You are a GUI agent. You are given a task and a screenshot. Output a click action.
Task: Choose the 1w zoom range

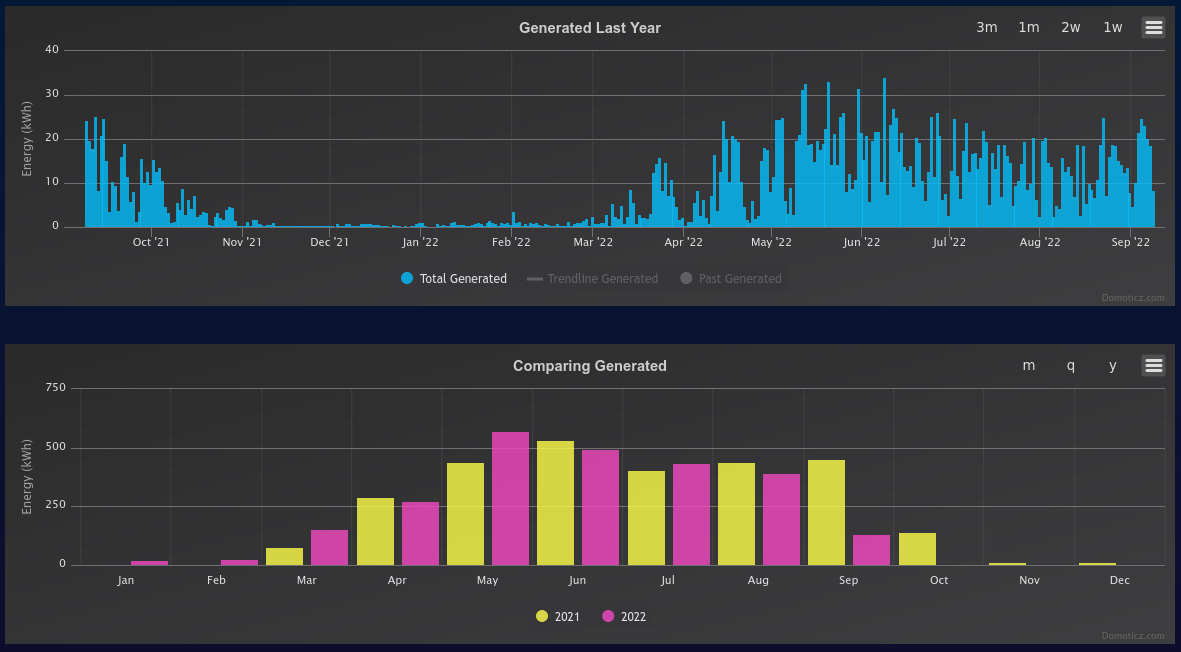(x=1113, y=27)
